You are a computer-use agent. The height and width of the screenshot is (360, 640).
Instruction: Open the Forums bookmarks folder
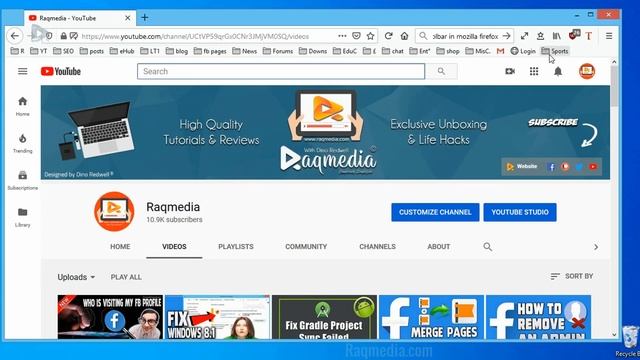278,51
